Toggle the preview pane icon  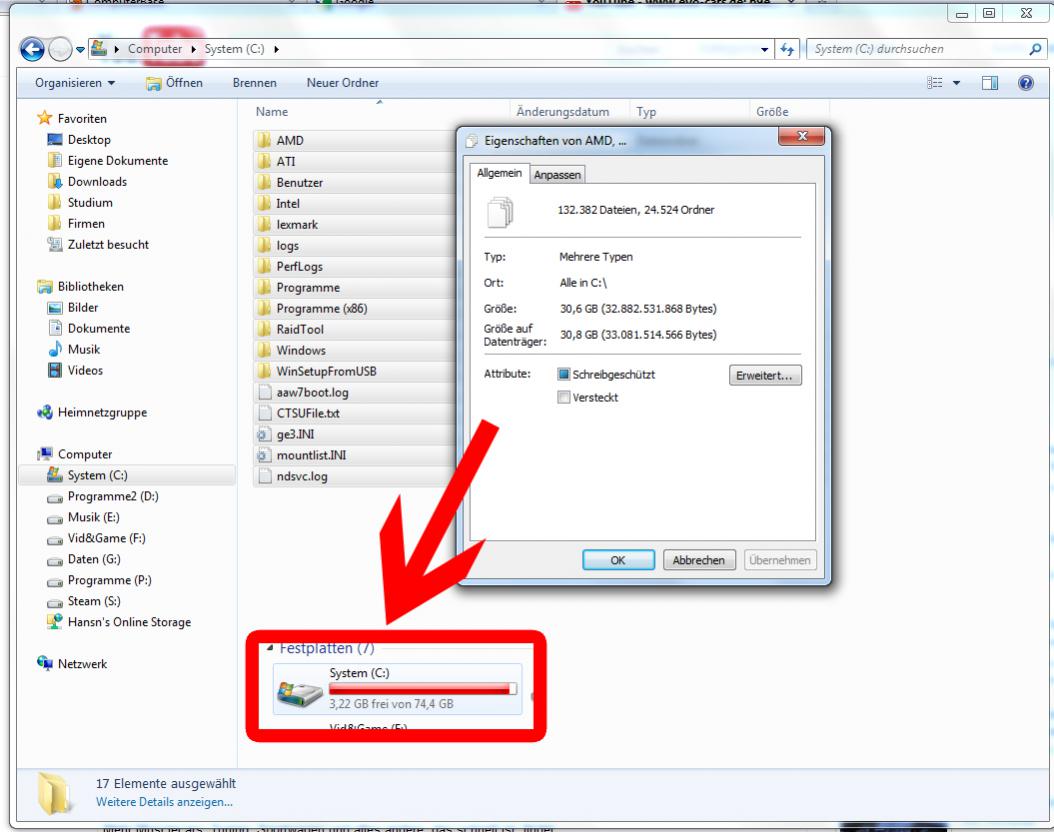(x=989, y=83)
